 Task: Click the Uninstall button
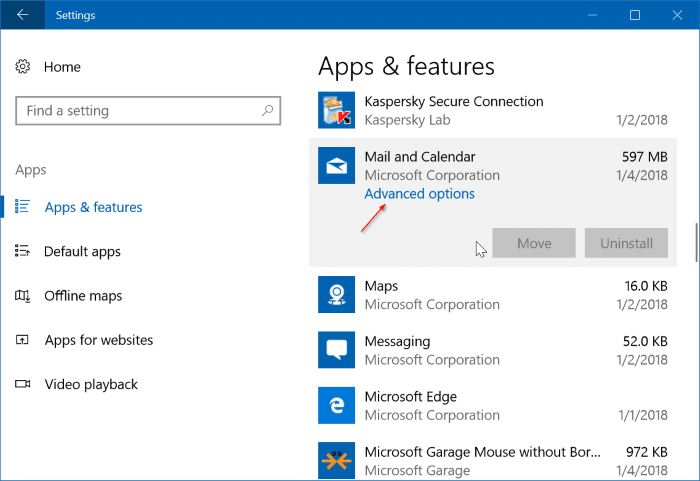pos(626,243)
